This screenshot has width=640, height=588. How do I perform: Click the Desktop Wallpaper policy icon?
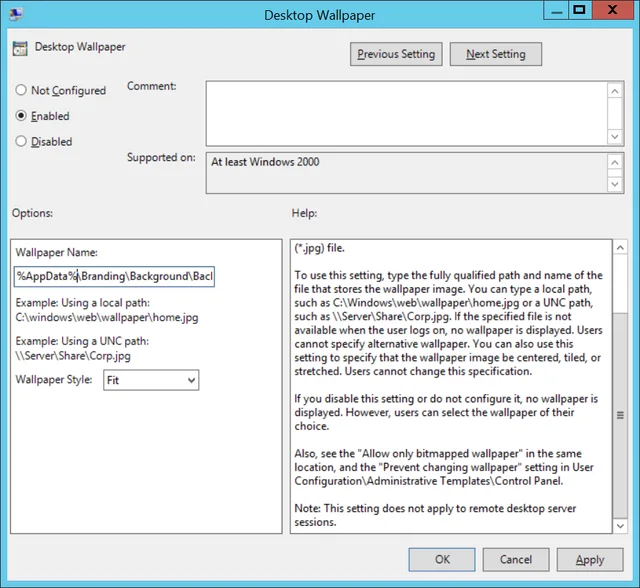coord(20,48)
